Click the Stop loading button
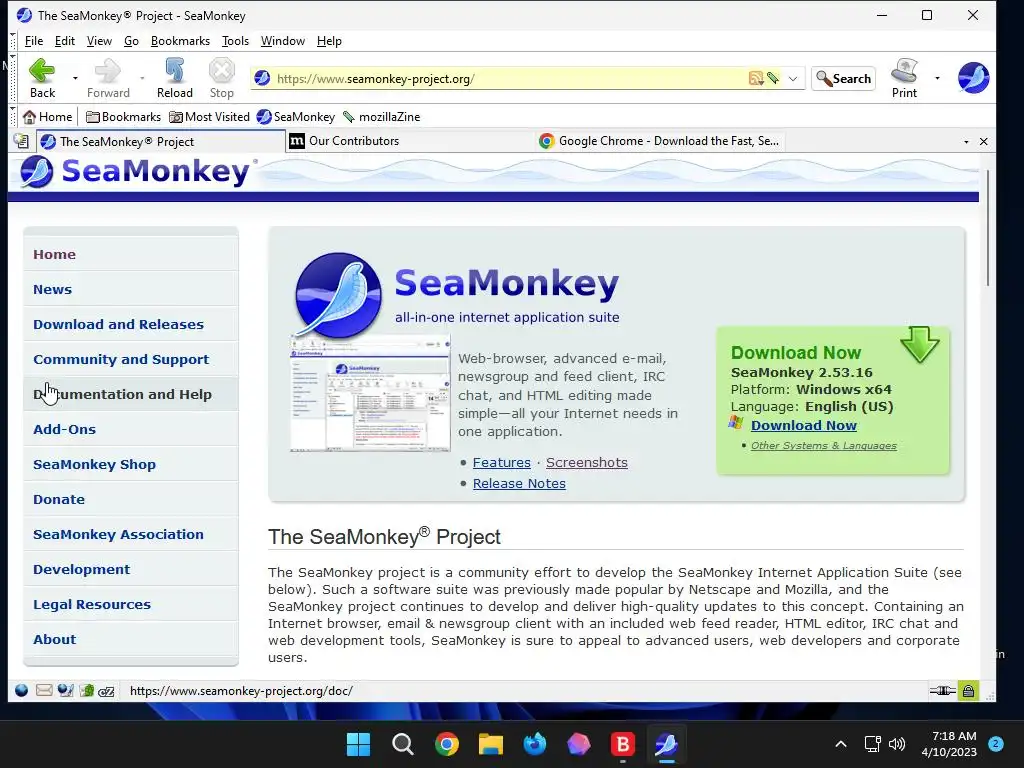This screenshot has width=1024, height=768. click(x=221, y=78)
